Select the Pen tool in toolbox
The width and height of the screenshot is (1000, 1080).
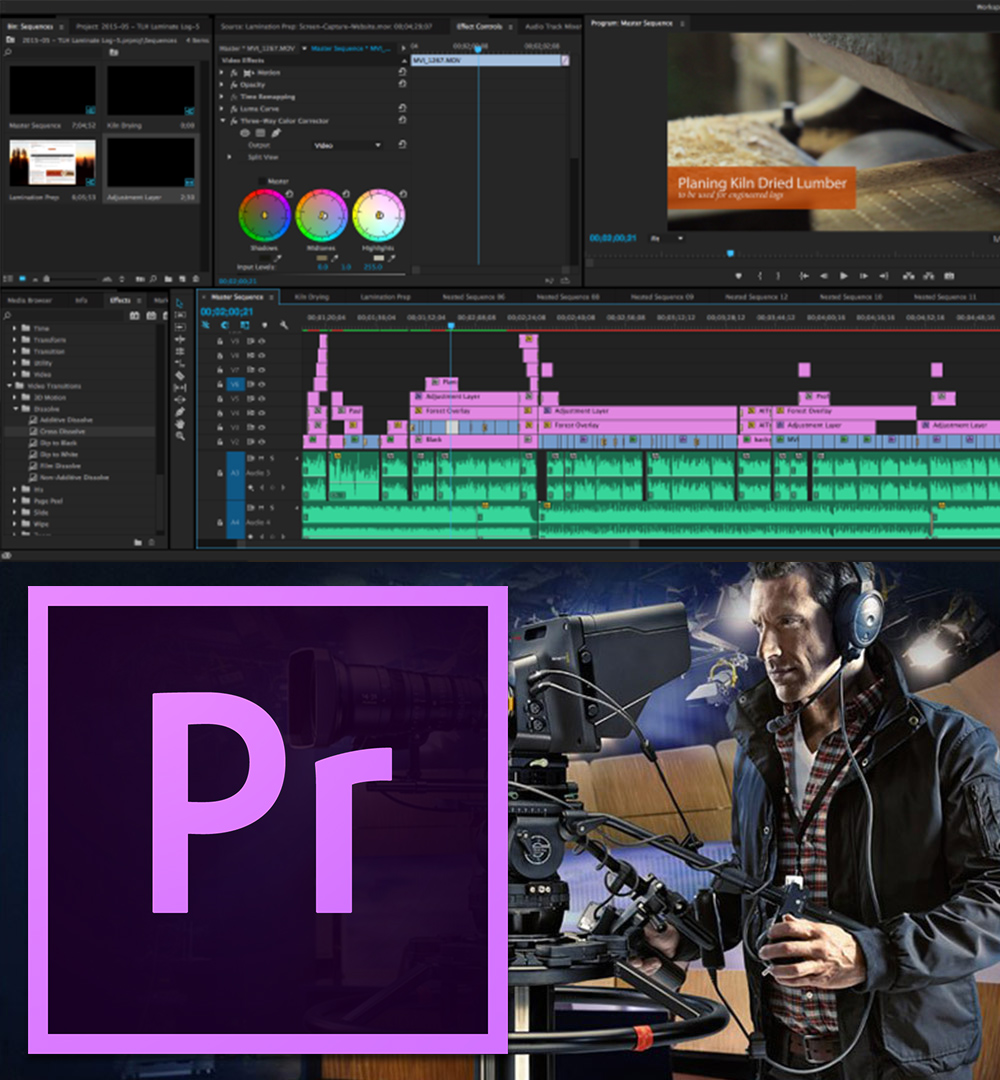point(180,412)
